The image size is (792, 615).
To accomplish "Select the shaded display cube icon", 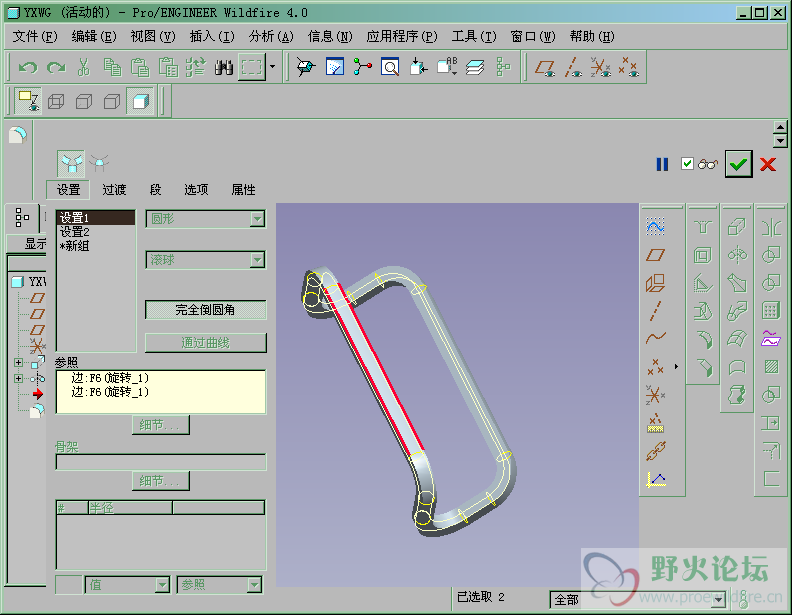I will tap(140, 101).
